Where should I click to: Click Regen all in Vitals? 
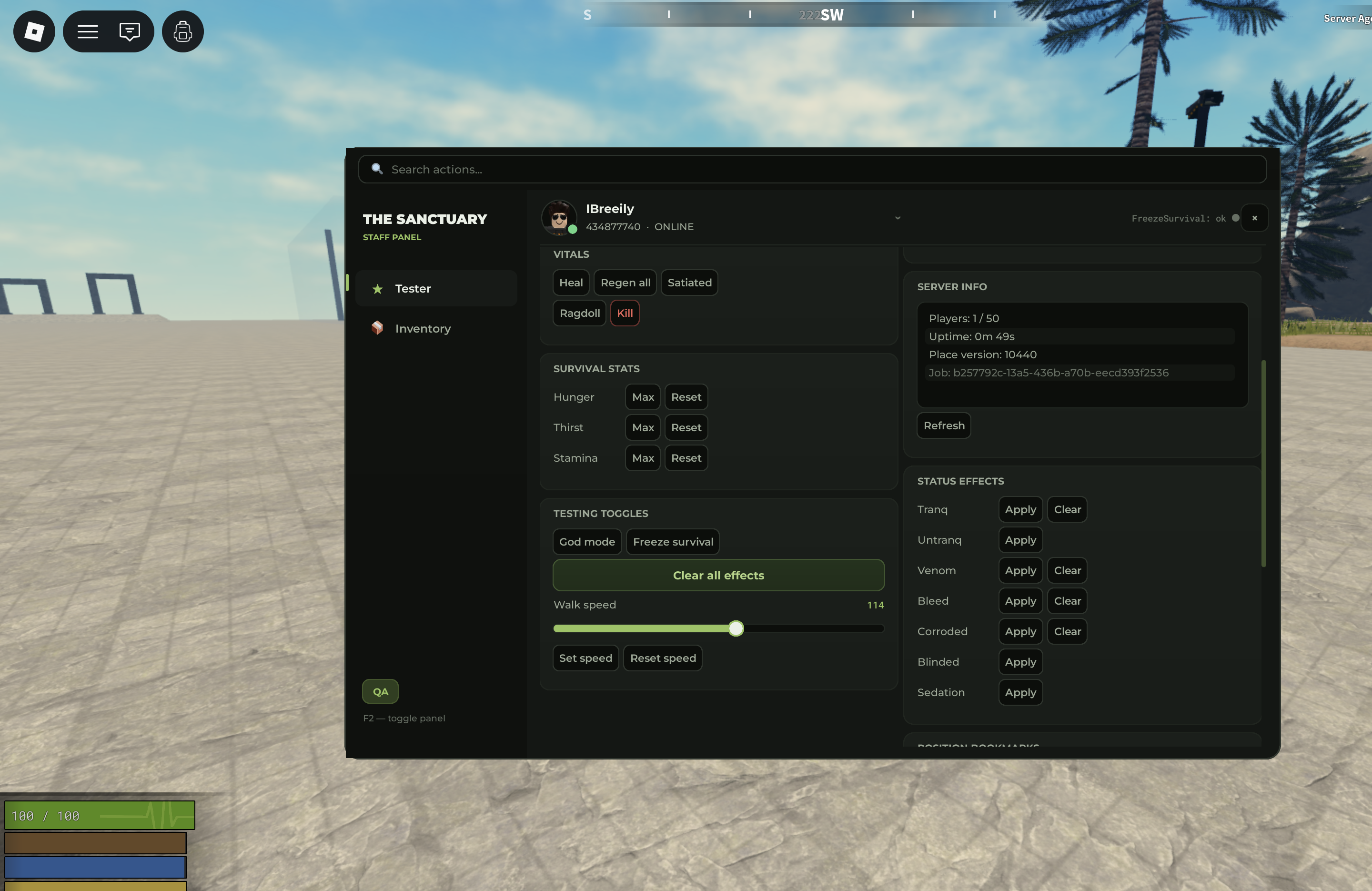(x=625, y=283)
